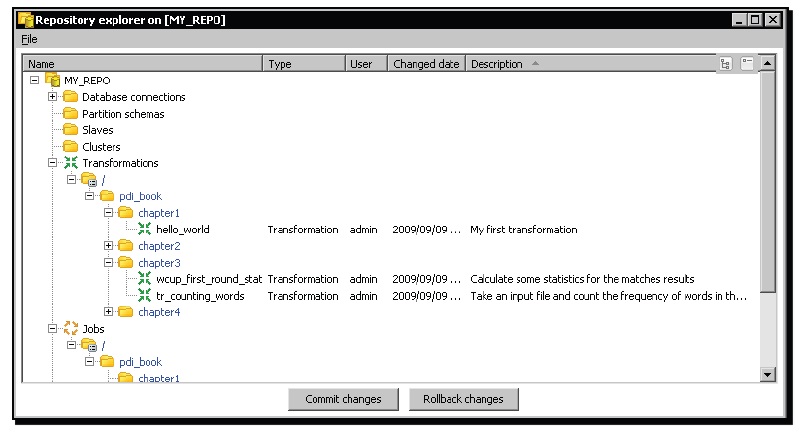Click the Rollback changes button
The width and height of the screenshot is (803, 433).
click(463, 399)
